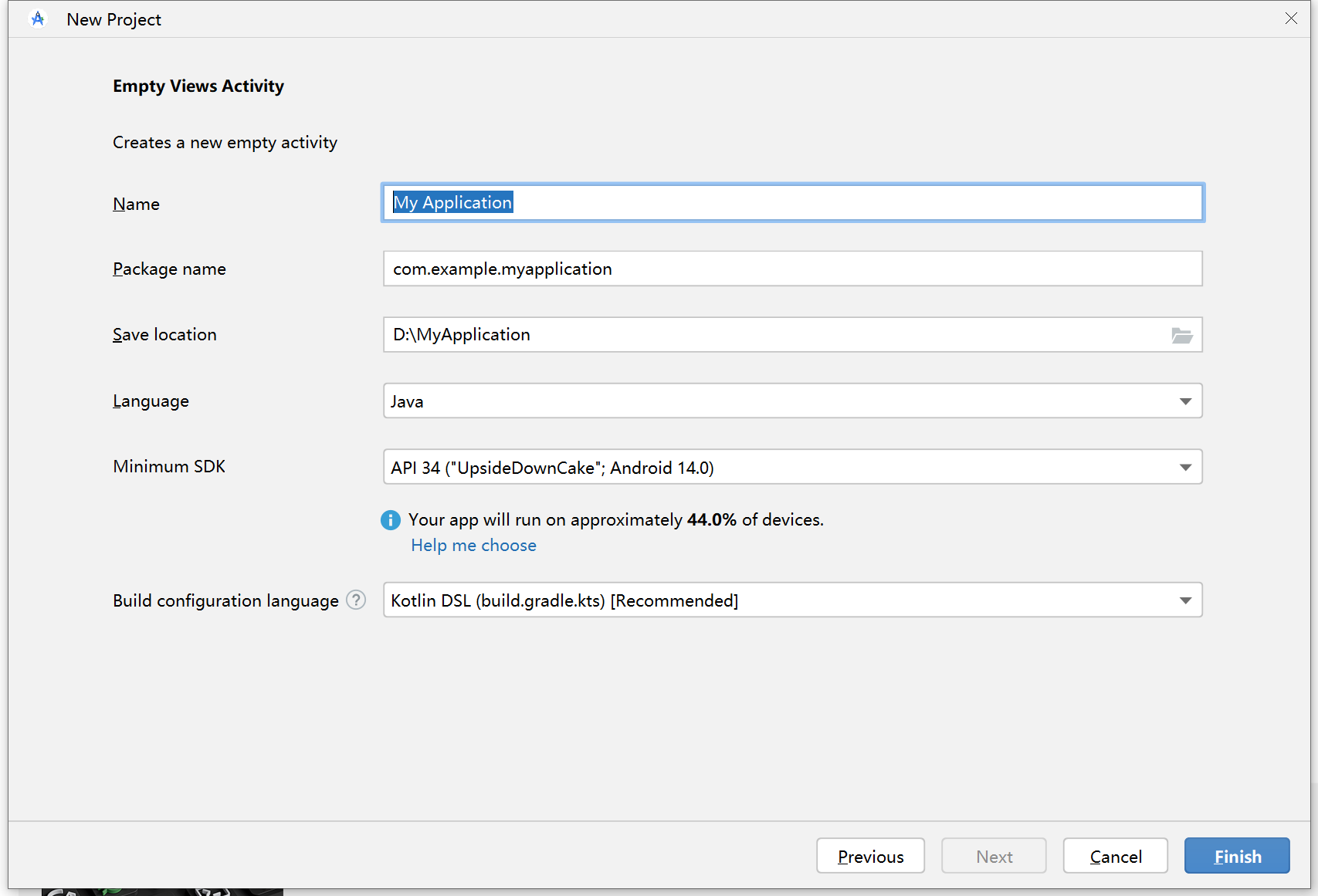Open the Build configuration language help icon
Screen dimensions: 1318x896
pyautogui.click(x=356, y=600)
